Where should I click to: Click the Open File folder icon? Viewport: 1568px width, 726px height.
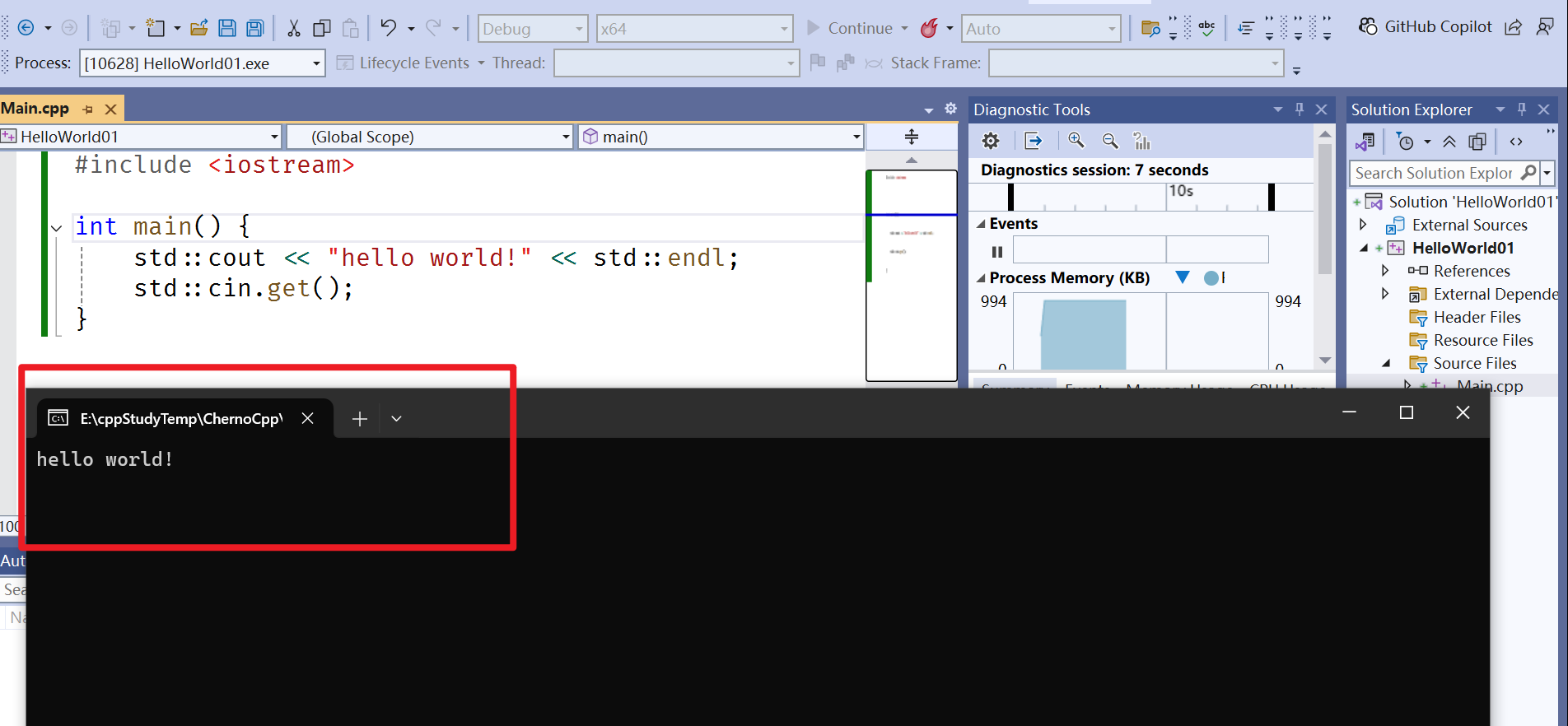pos(198,28)
